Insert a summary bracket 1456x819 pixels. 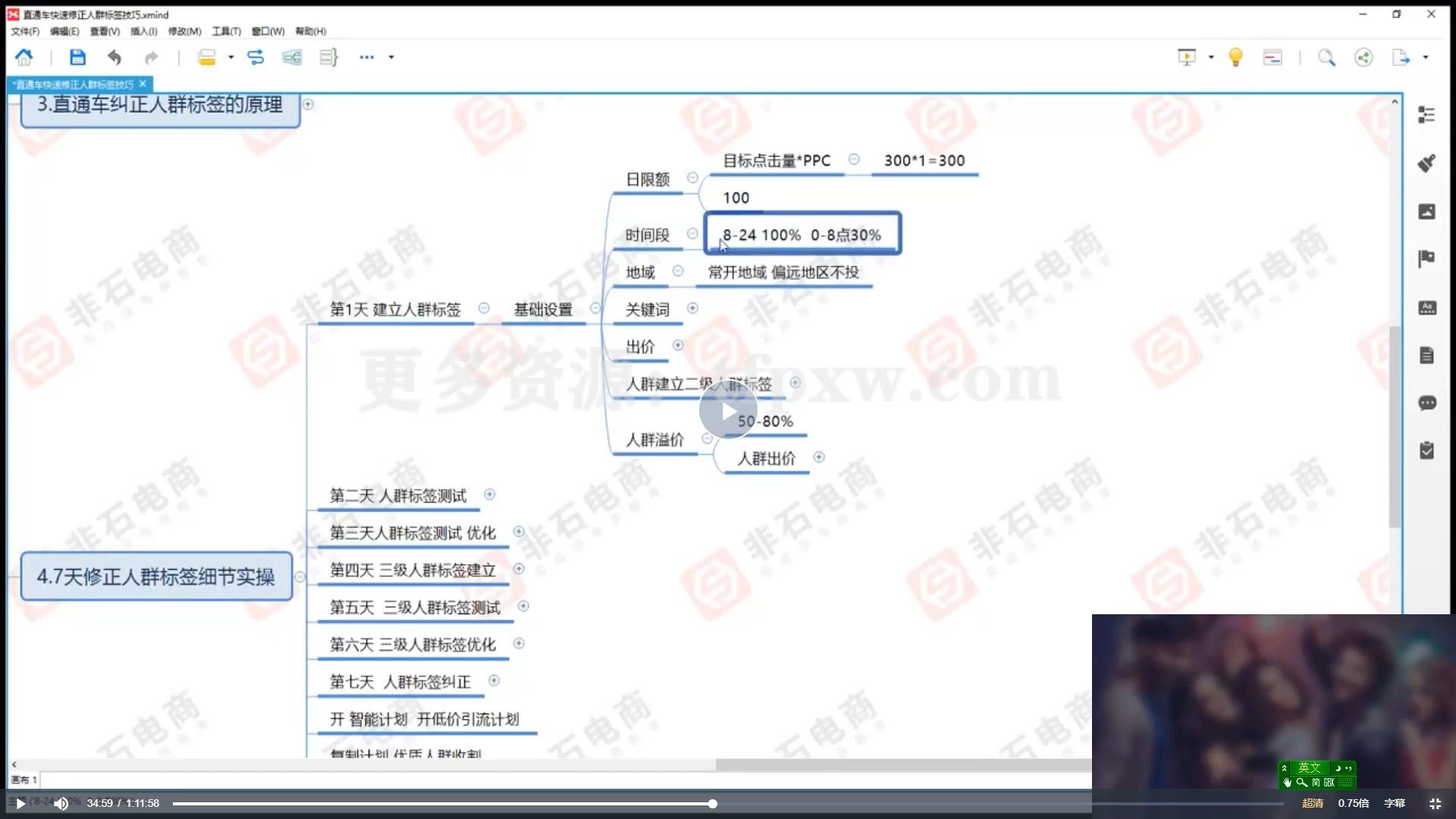pos(328,58)
